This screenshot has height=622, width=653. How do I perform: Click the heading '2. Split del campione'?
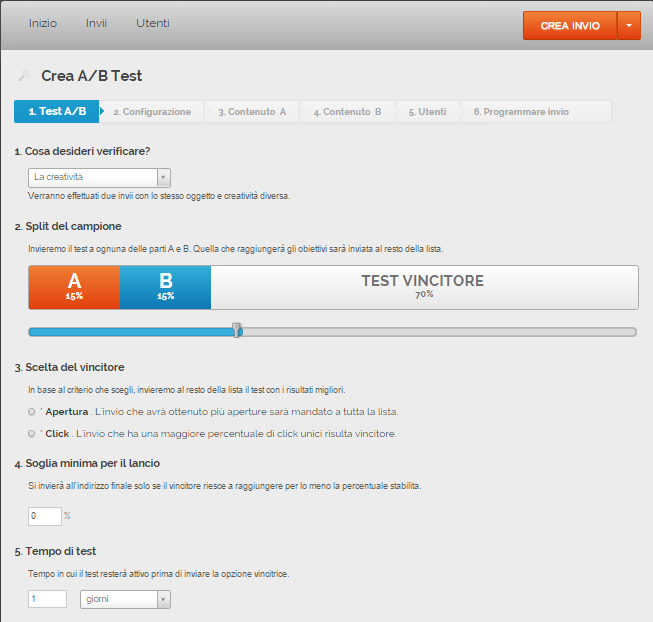tap(68, 226)
